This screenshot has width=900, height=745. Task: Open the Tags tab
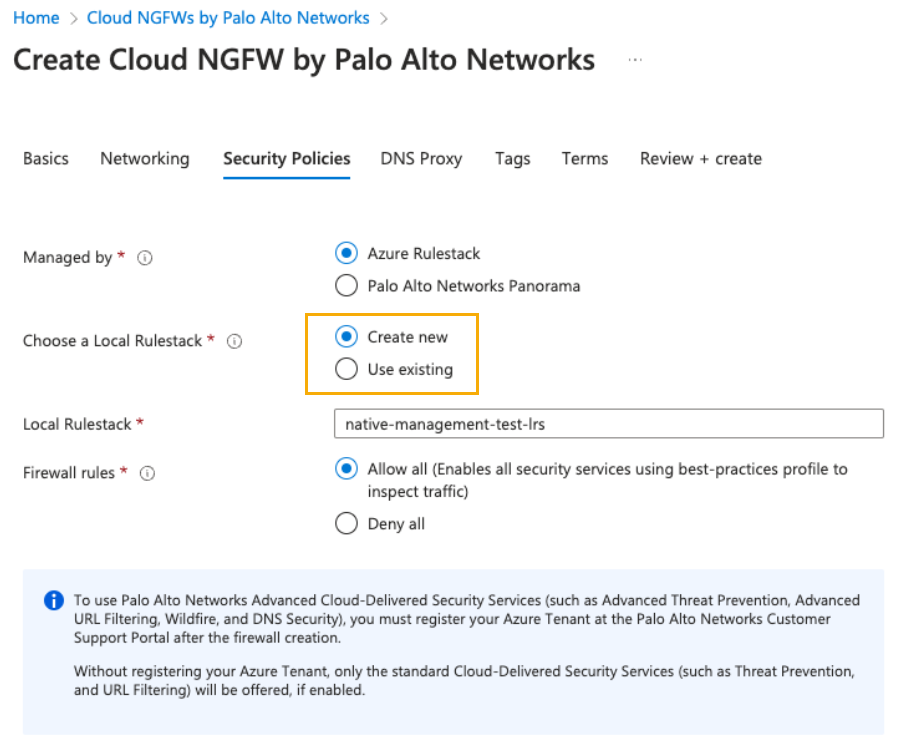point(512,159)
